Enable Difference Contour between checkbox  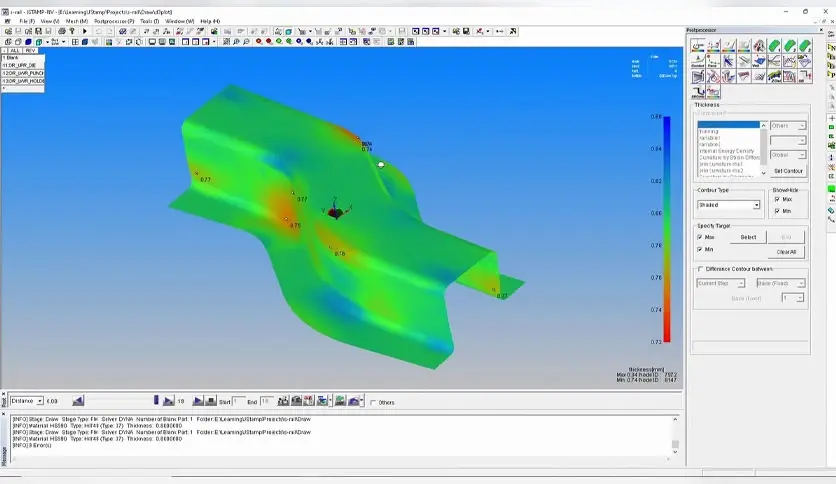pos(700,269)
